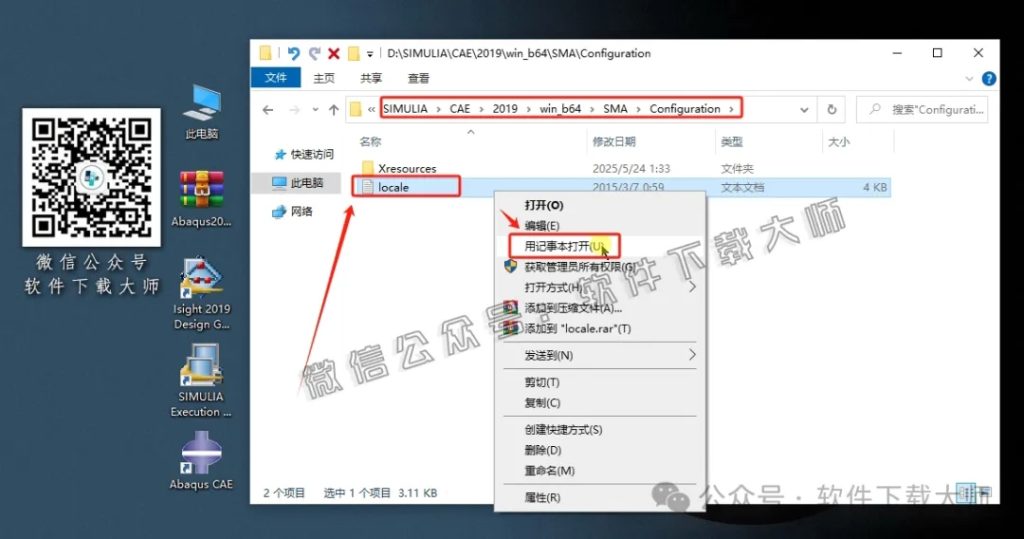This screenshot has width=1024, height=539.
Task: Open 此电脑 desktop icon
Action: tap(202, 112)
